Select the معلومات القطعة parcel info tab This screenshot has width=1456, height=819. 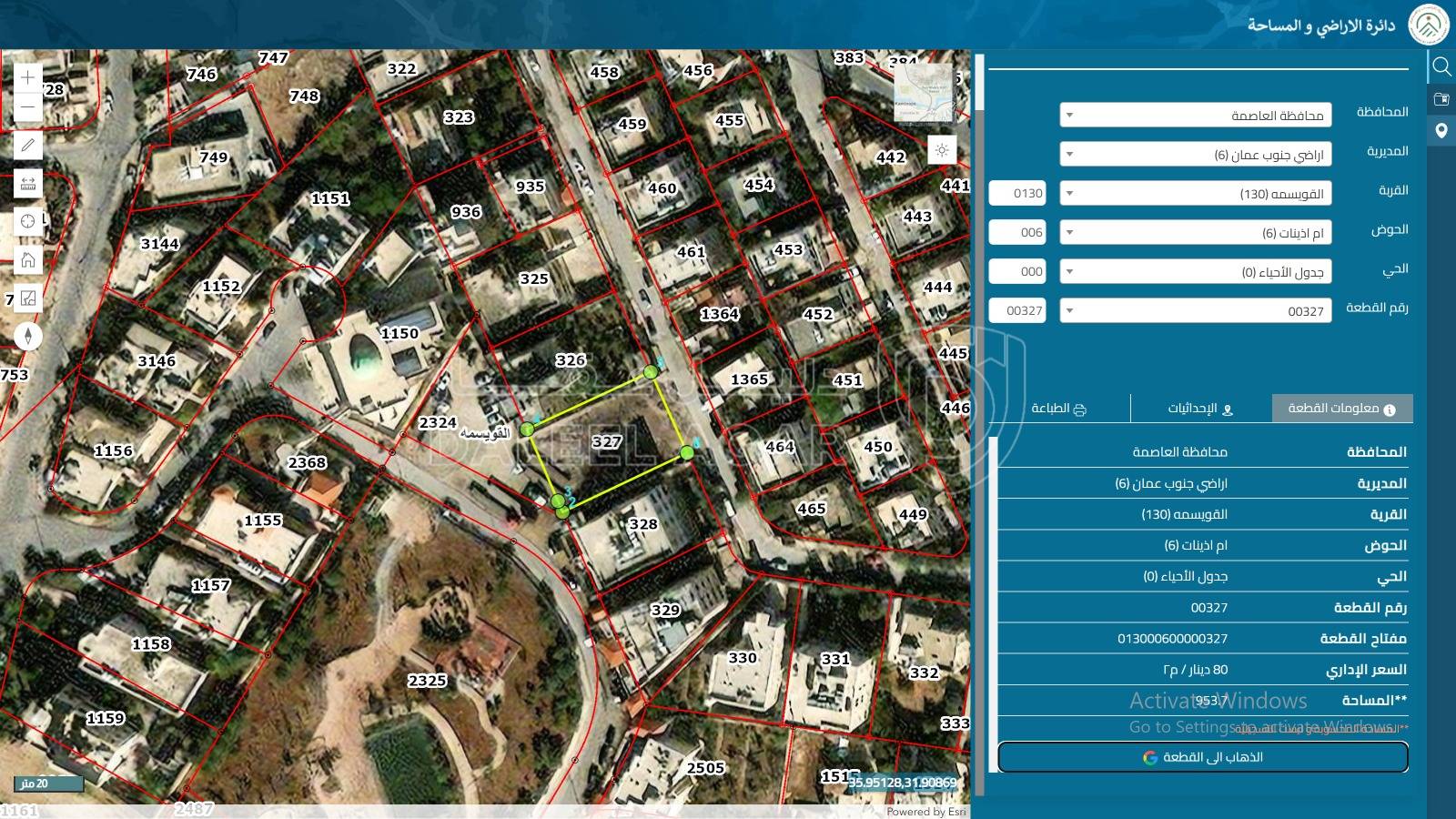coord(1341,409)
